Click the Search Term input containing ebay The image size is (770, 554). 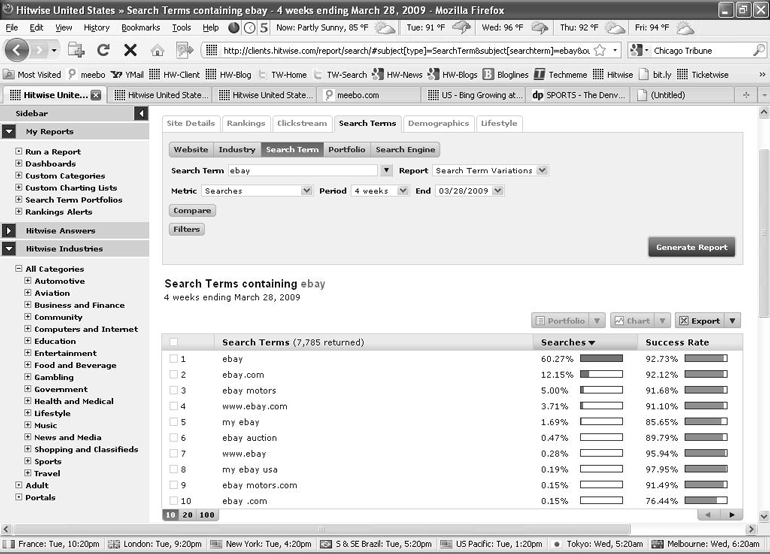tap(303, 170)
